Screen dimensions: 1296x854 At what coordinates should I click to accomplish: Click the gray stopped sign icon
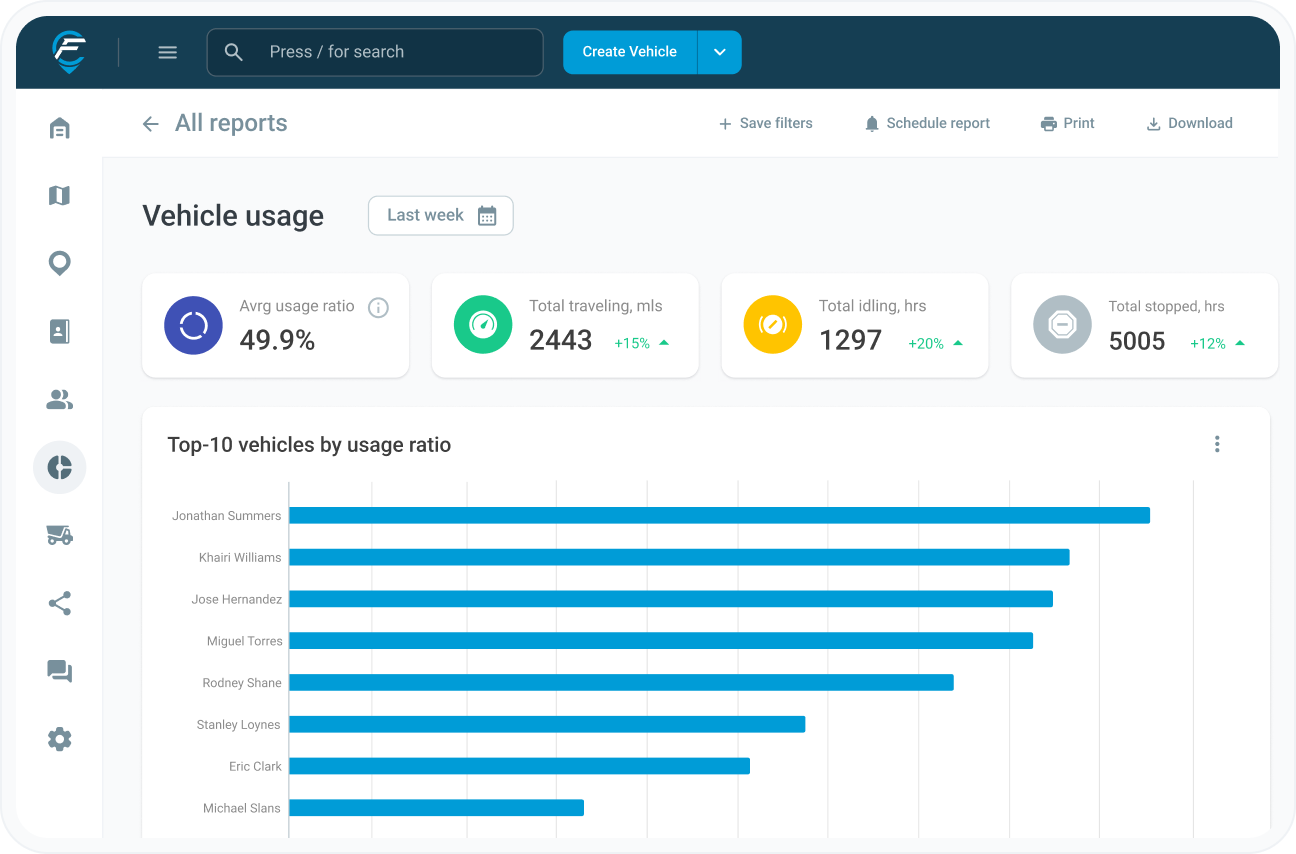1062,325
